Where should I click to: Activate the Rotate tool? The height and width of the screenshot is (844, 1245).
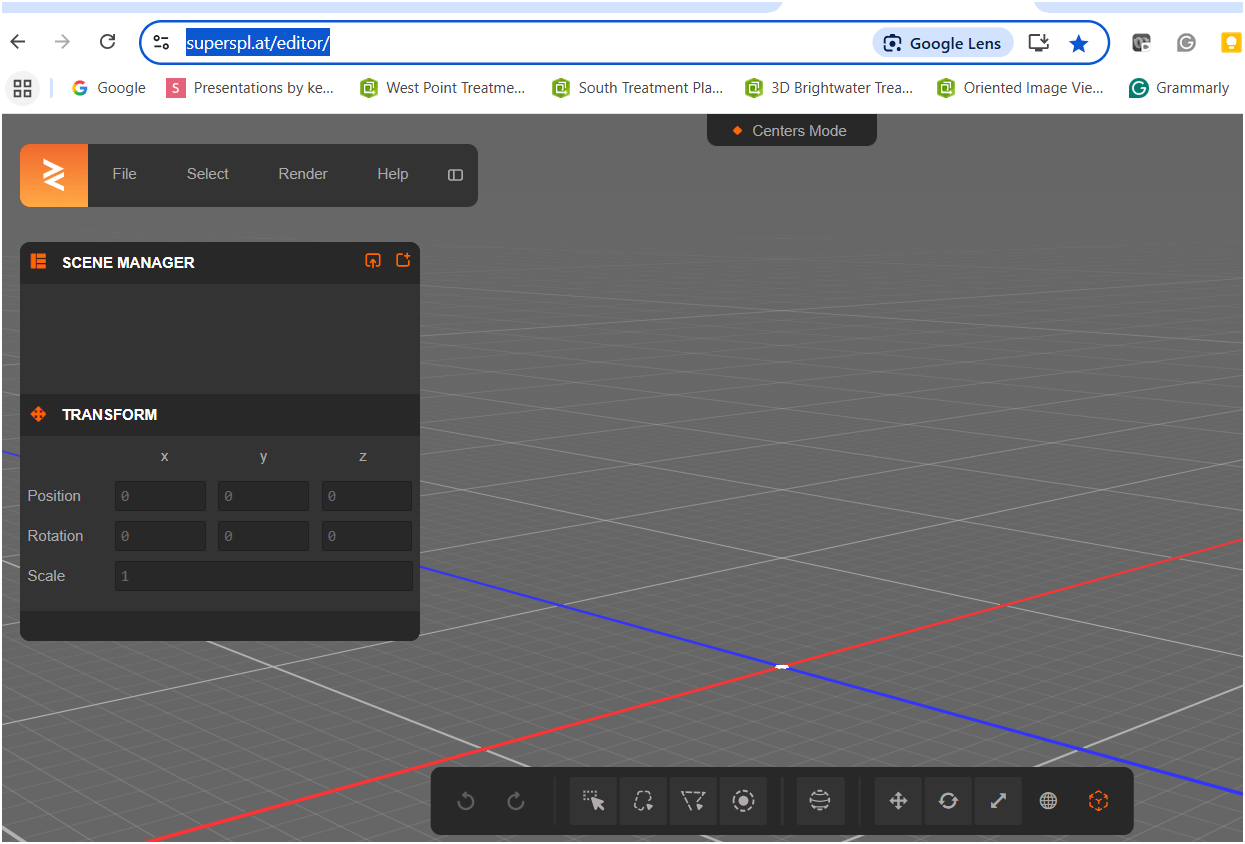tap(948, 801)
